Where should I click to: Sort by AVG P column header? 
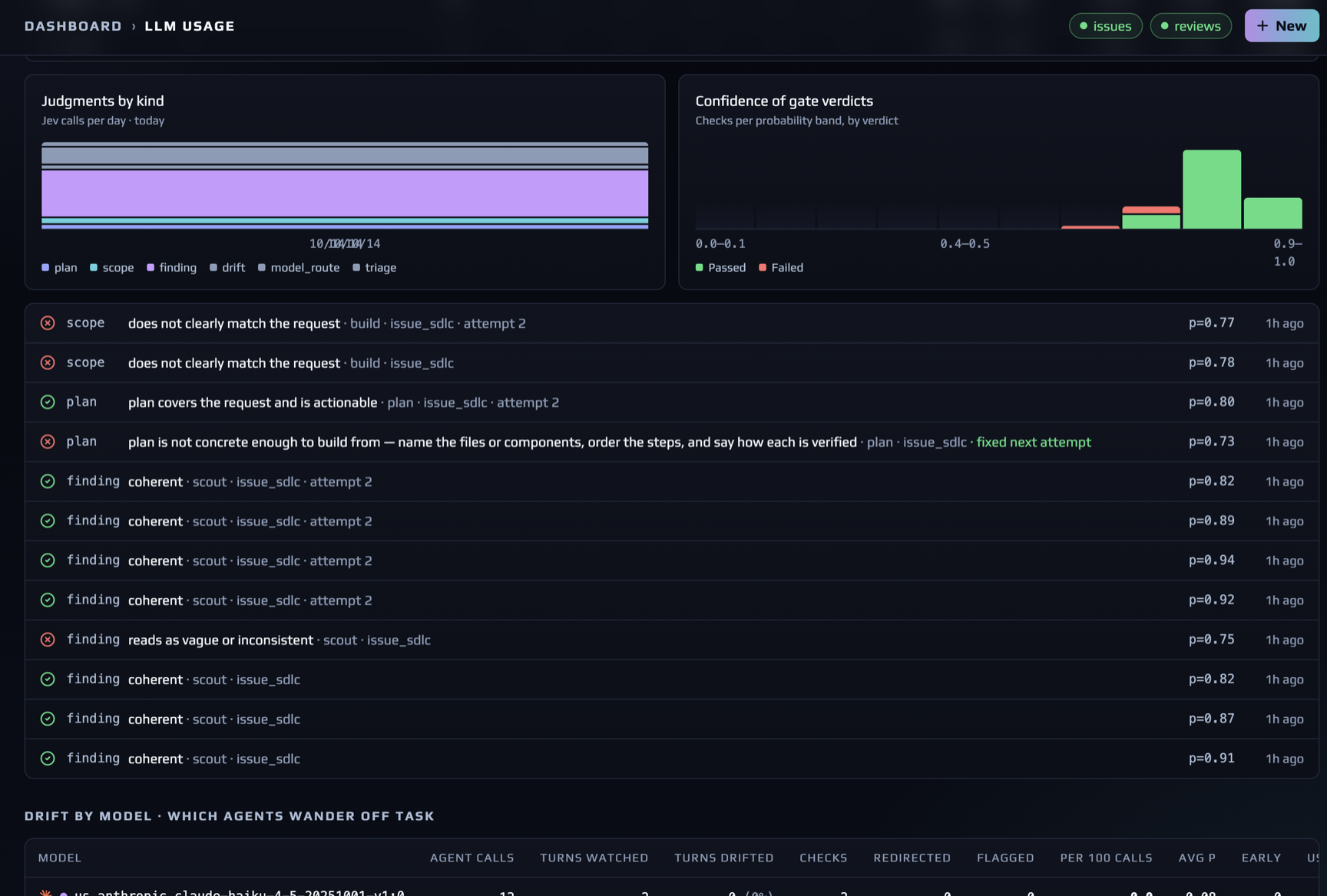pyautogui.click(x=1196, y=858)
